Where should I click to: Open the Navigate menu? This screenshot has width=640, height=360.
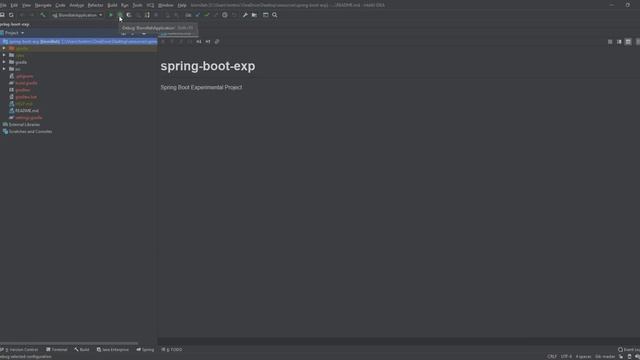(x=43, y=5)
